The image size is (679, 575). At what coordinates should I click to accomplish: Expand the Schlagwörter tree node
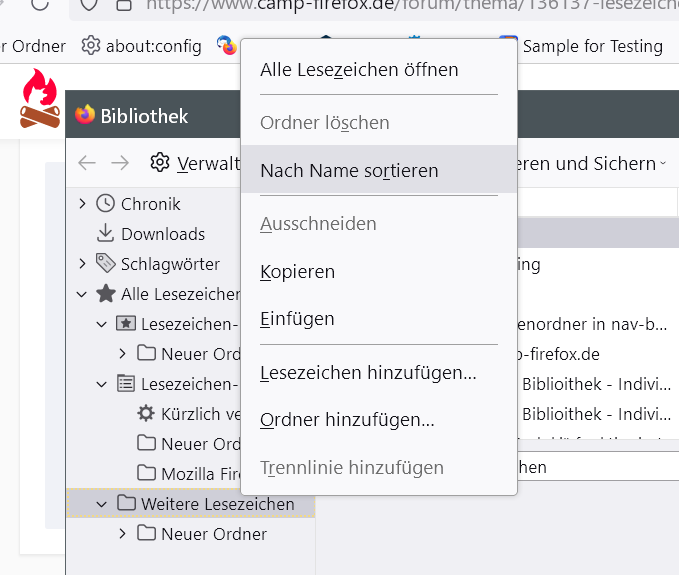tap(82, 264)
